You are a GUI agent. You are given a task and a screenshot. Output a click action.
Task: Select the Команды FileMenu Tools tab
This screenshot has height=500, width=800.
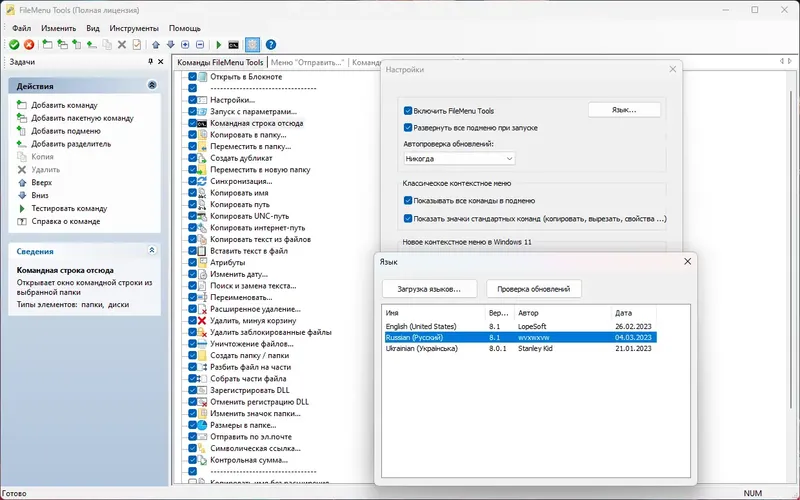click(220, 62)
